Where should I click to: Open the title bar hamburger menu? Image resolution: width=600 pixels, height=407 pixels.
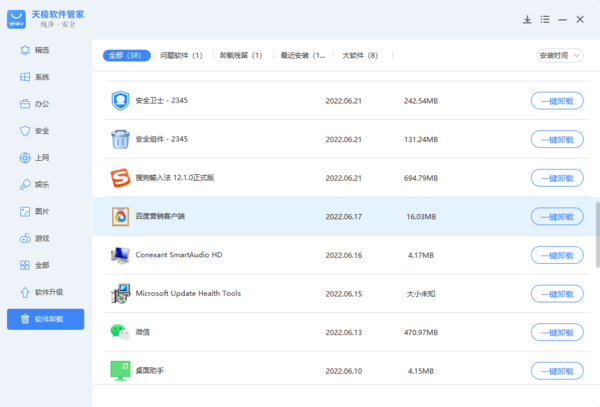point(544,19)
